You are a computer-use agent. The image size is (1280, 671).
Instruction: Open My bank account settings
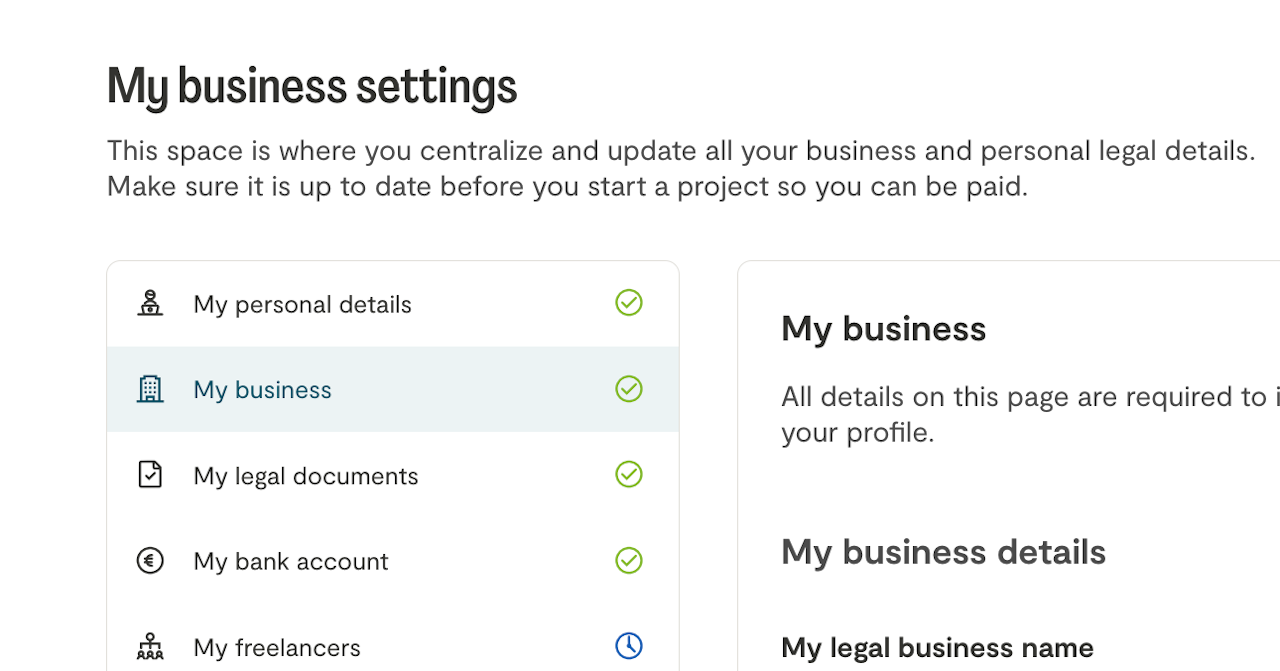(291, 562)
